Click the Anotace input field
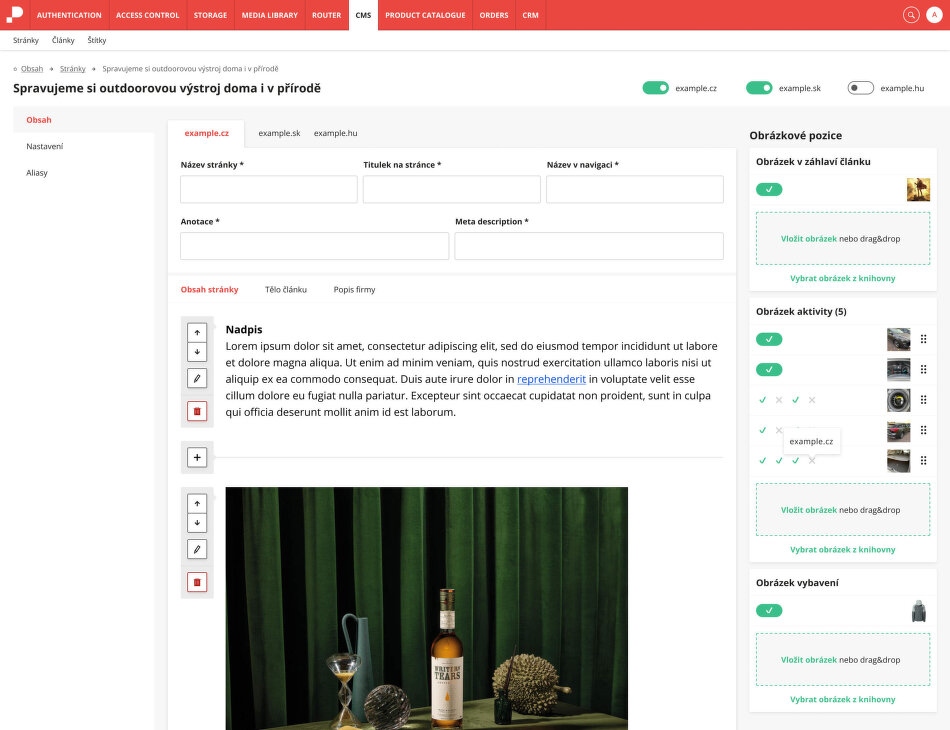The width and height of the screenshot is (950, 730). point(314,246)
